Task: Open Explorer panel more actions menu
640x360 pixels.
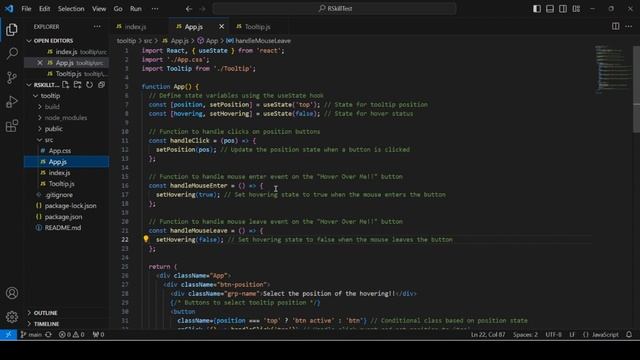Action: coord(97,27)
